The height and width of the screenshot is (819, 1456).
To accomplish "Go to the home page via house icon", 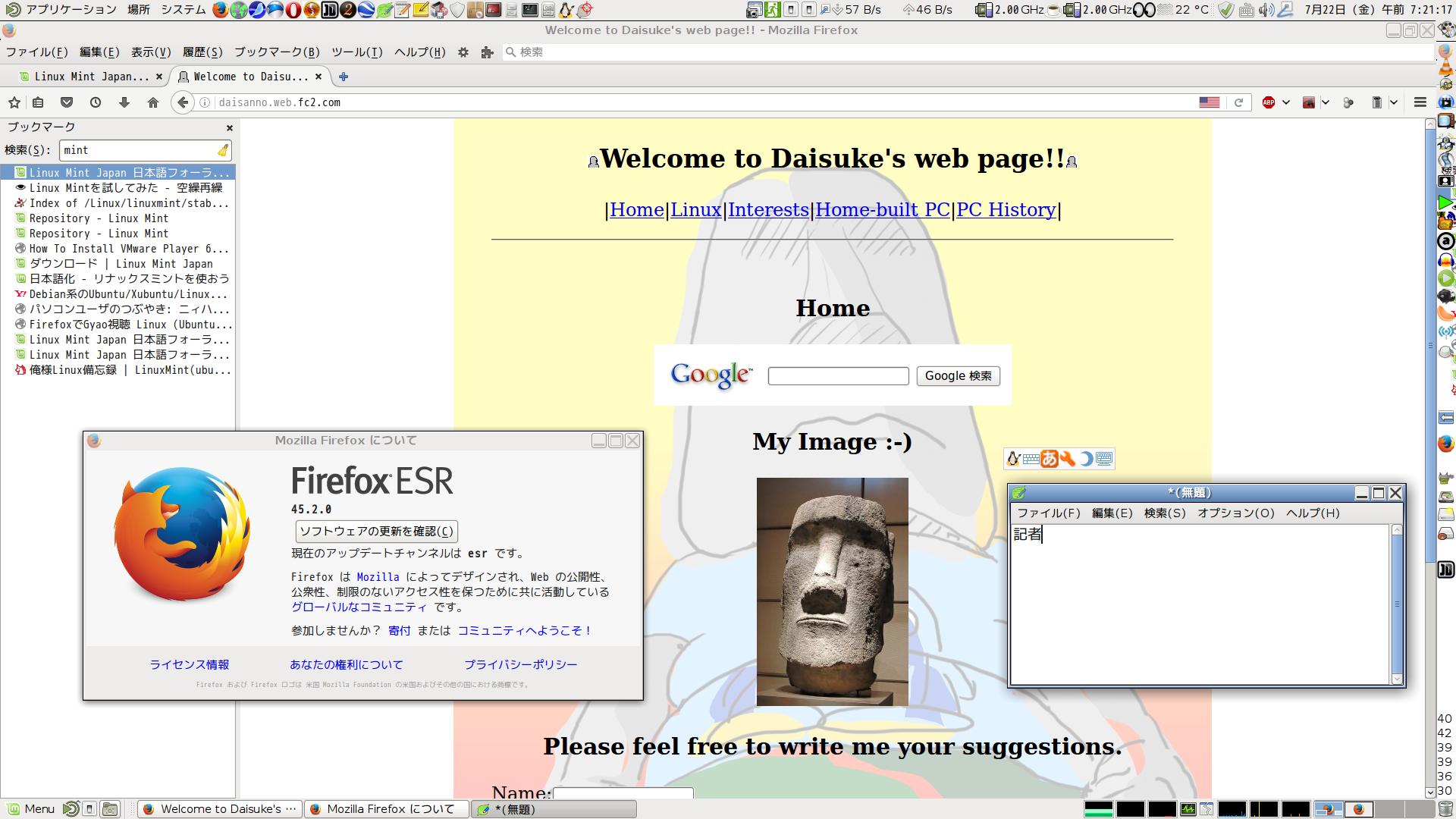I will click(153, 102).
